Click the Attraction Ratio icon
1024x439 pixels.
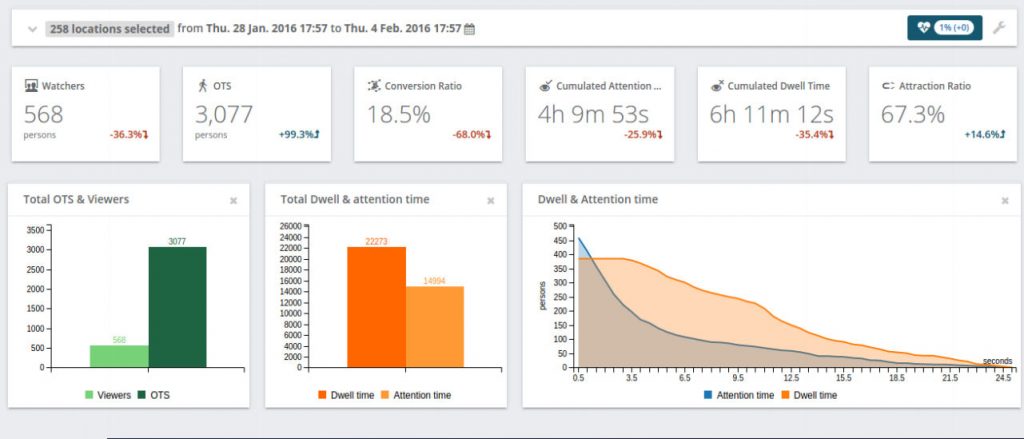[x=887, y=86]
